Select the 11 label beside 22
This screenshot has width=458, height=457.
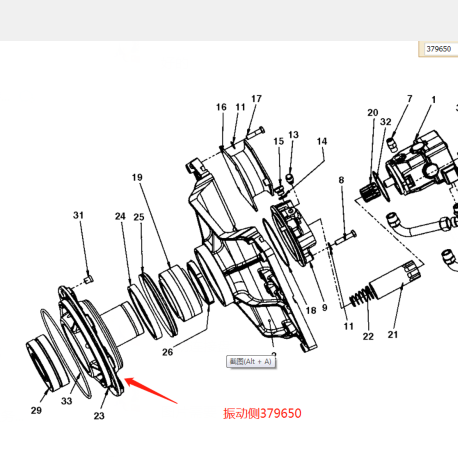349,326
